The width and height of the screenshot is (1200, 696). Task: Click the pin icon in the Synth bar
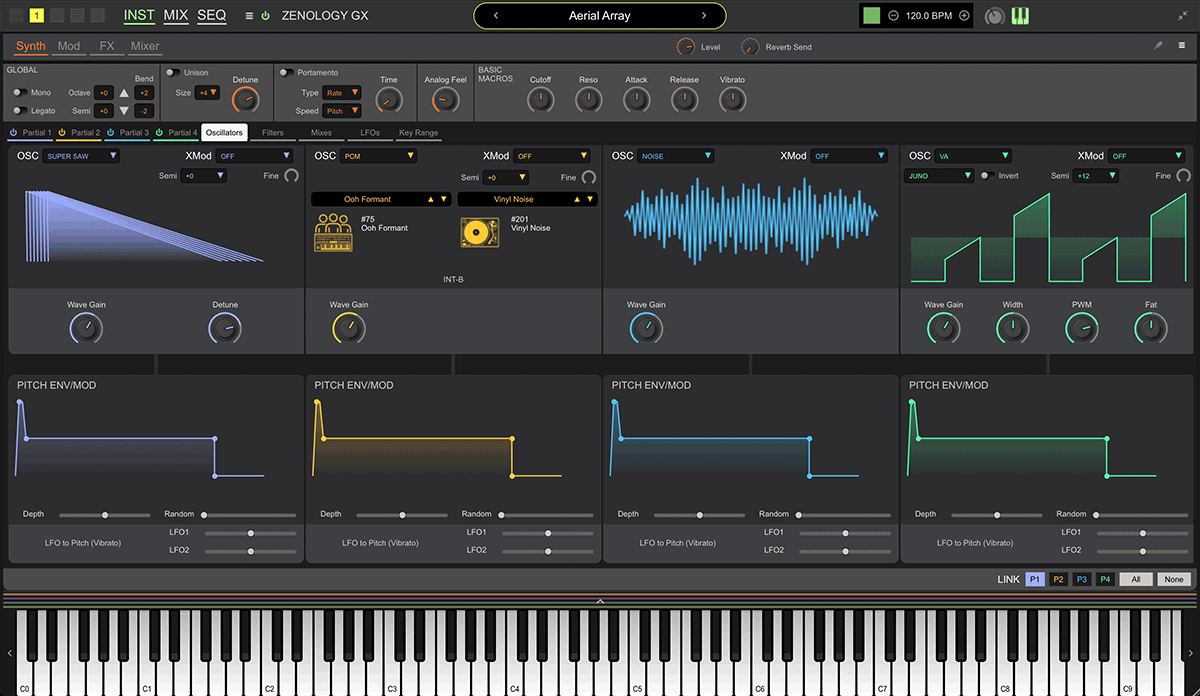1158,46
